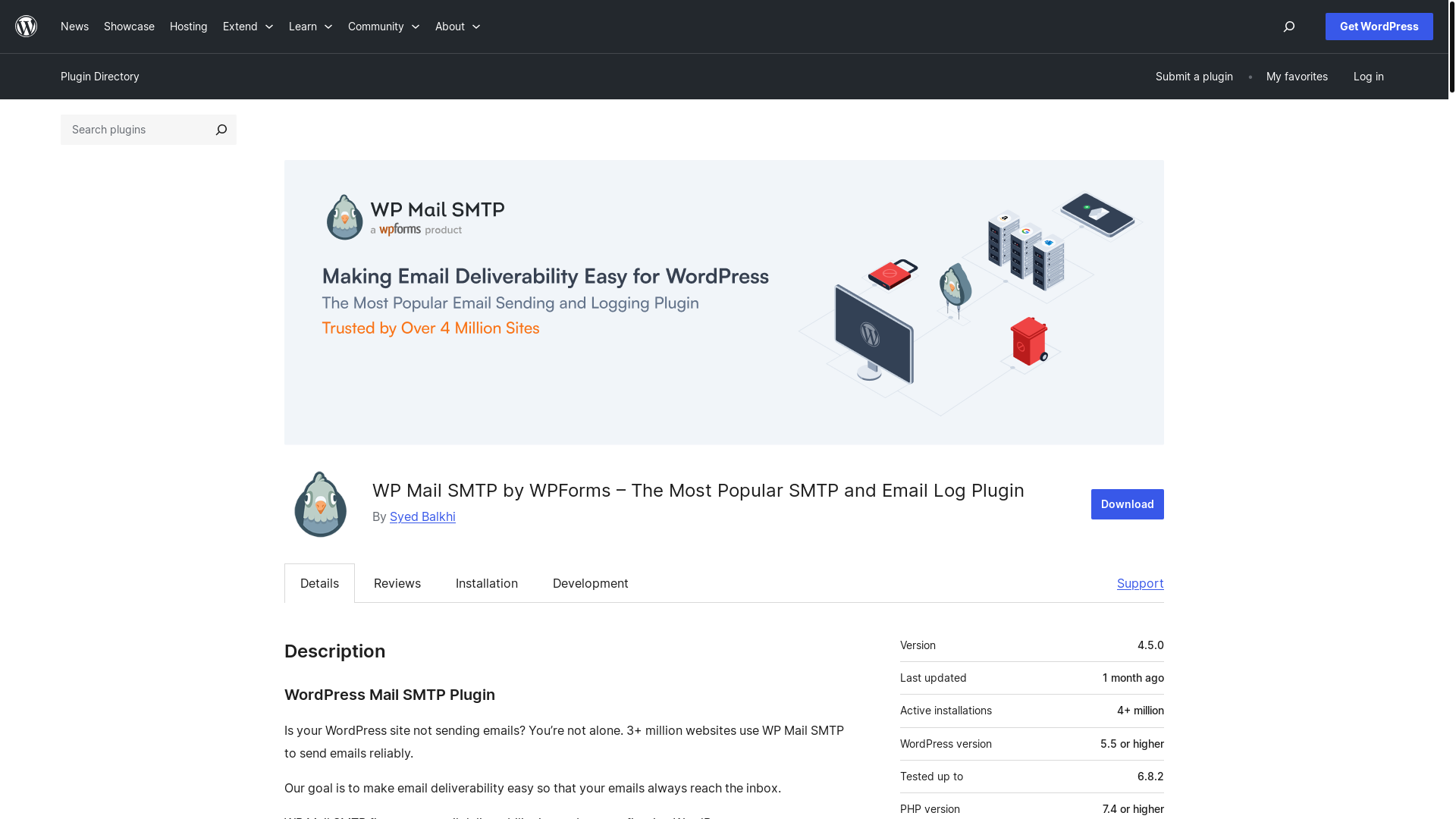Click the WP Mail SMTP banner image
This screenshot has height=819, width=1456.
(723, 302)
